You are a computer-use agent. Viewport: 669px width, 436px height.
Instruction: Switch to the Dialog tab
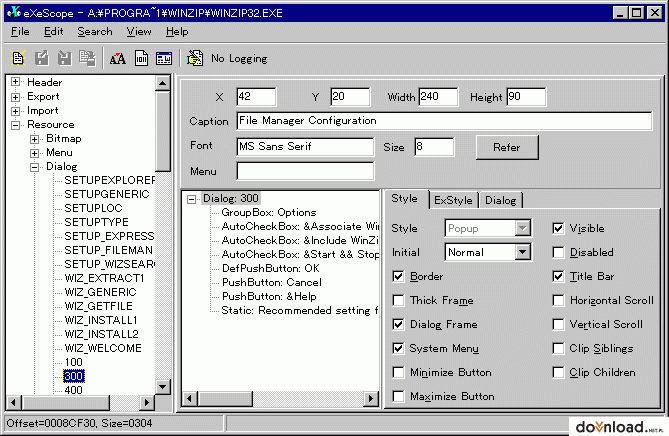tap(500, 200)
